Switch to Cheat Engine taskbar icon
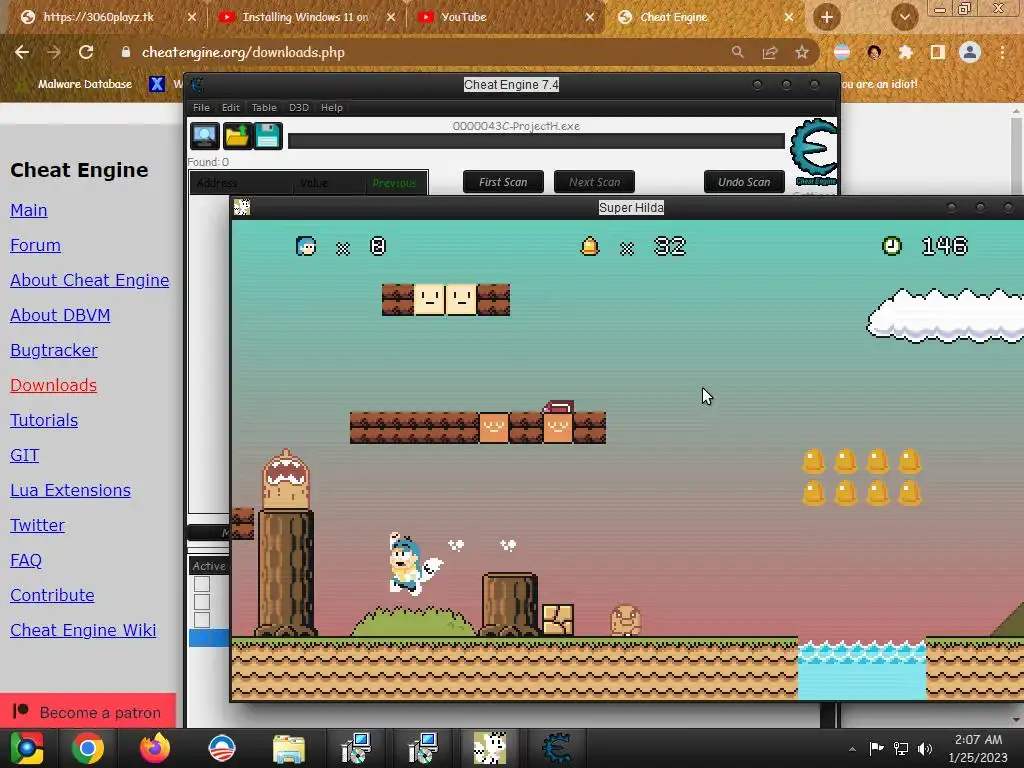Screen dimensions: 1024x768 point(557,748)
